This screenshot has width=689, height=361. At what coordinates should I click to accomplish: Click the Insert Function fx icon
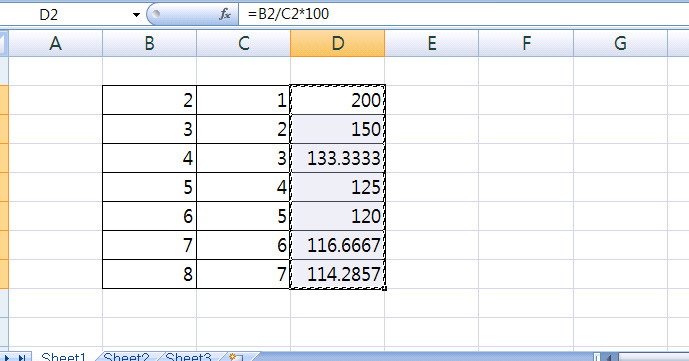pos(225,14)
